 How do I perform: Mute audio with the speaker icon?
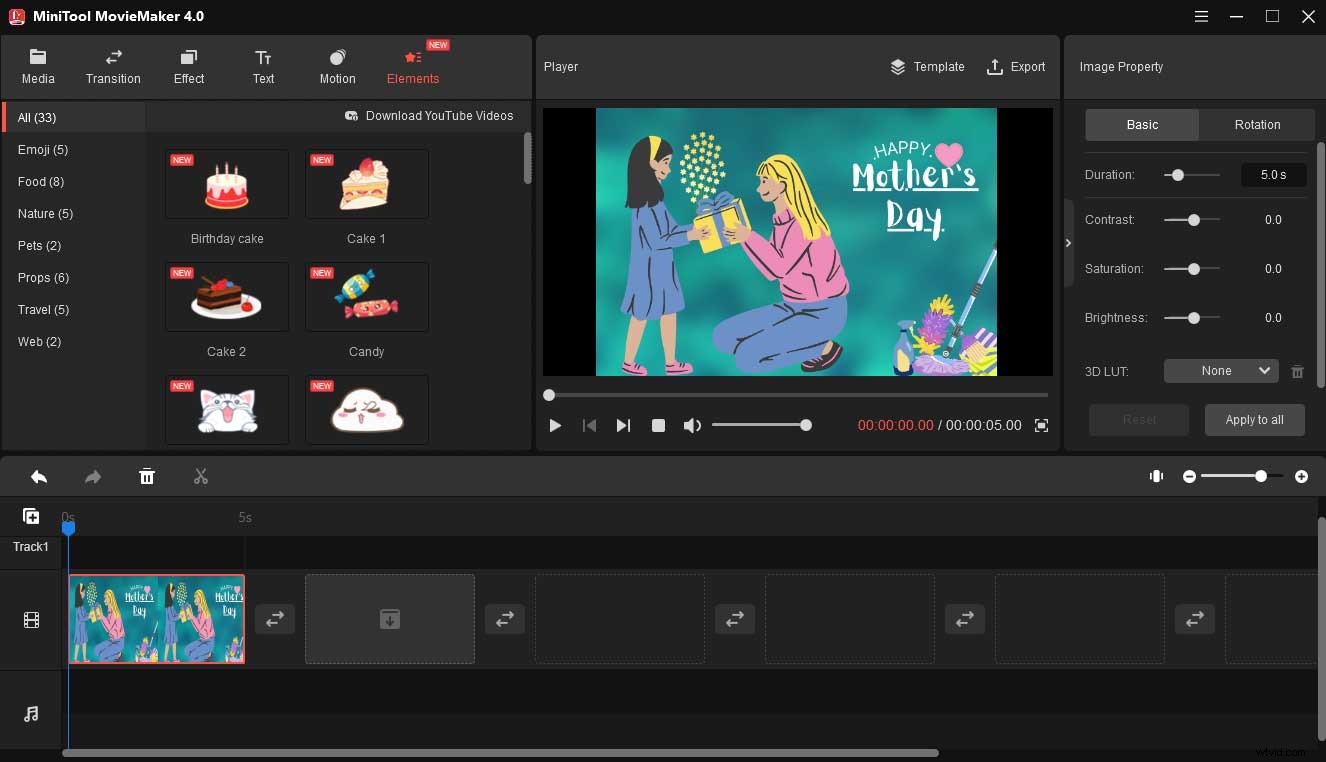[x=692, y=425]
